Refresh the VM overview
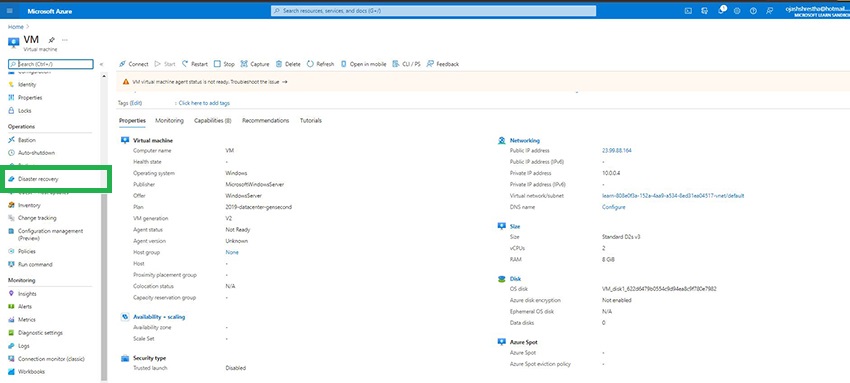Image resolution: width=850 pixels, height=383 pixels. point(320,64)
